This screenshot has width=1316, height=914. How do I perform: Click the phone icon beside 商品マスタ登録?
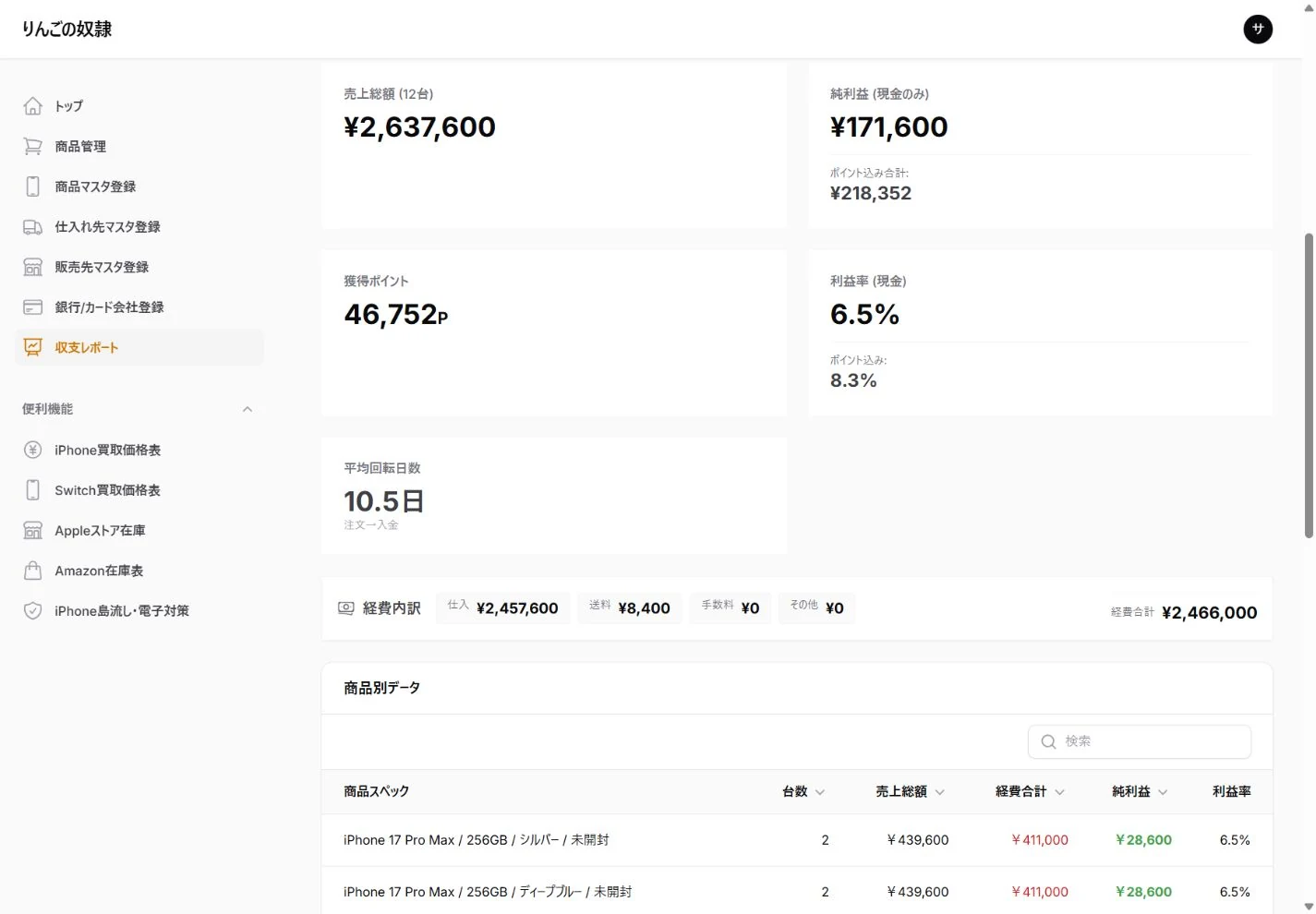pyautogui.click(x=33, y=186)
